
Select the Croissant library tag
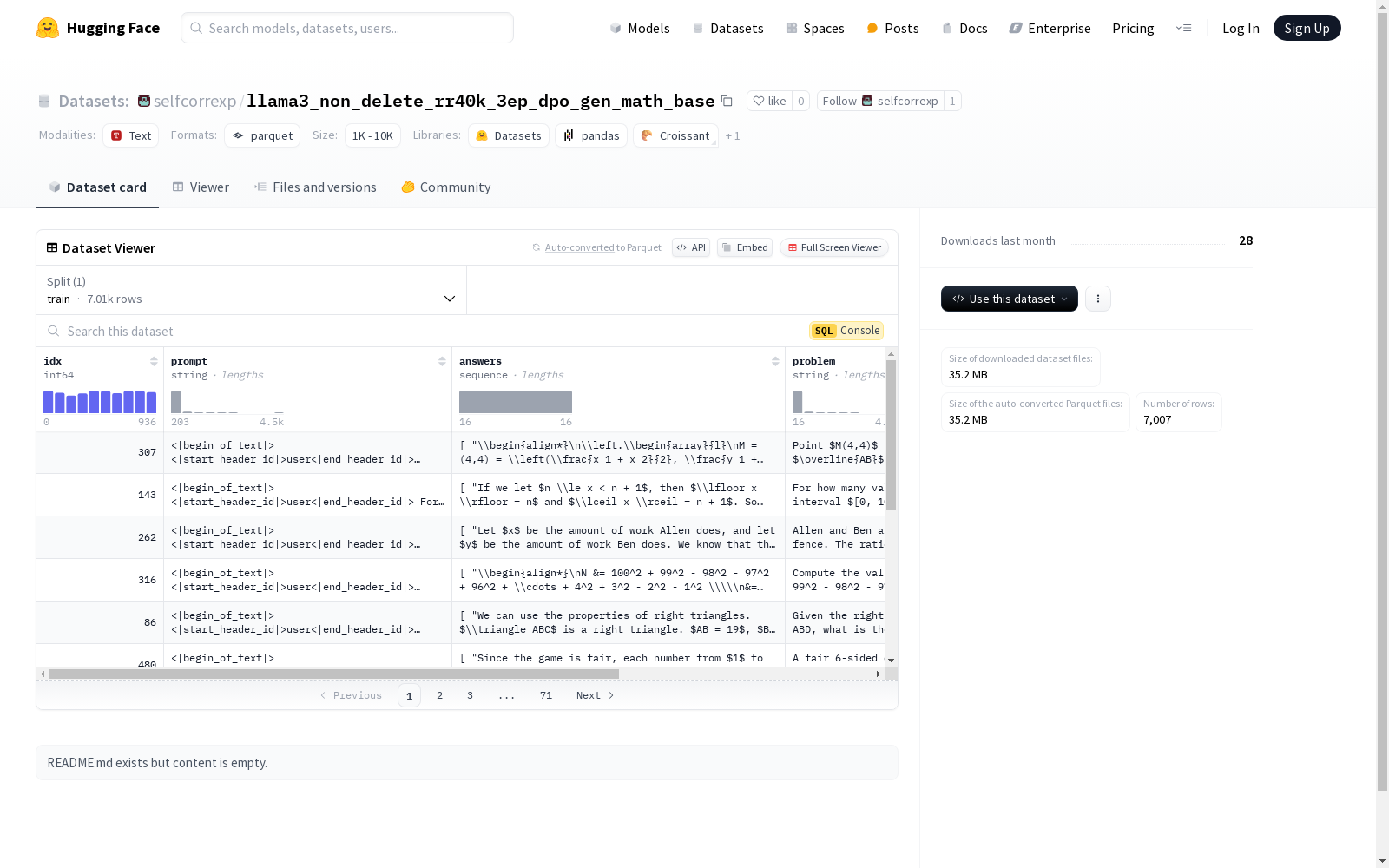675,135
